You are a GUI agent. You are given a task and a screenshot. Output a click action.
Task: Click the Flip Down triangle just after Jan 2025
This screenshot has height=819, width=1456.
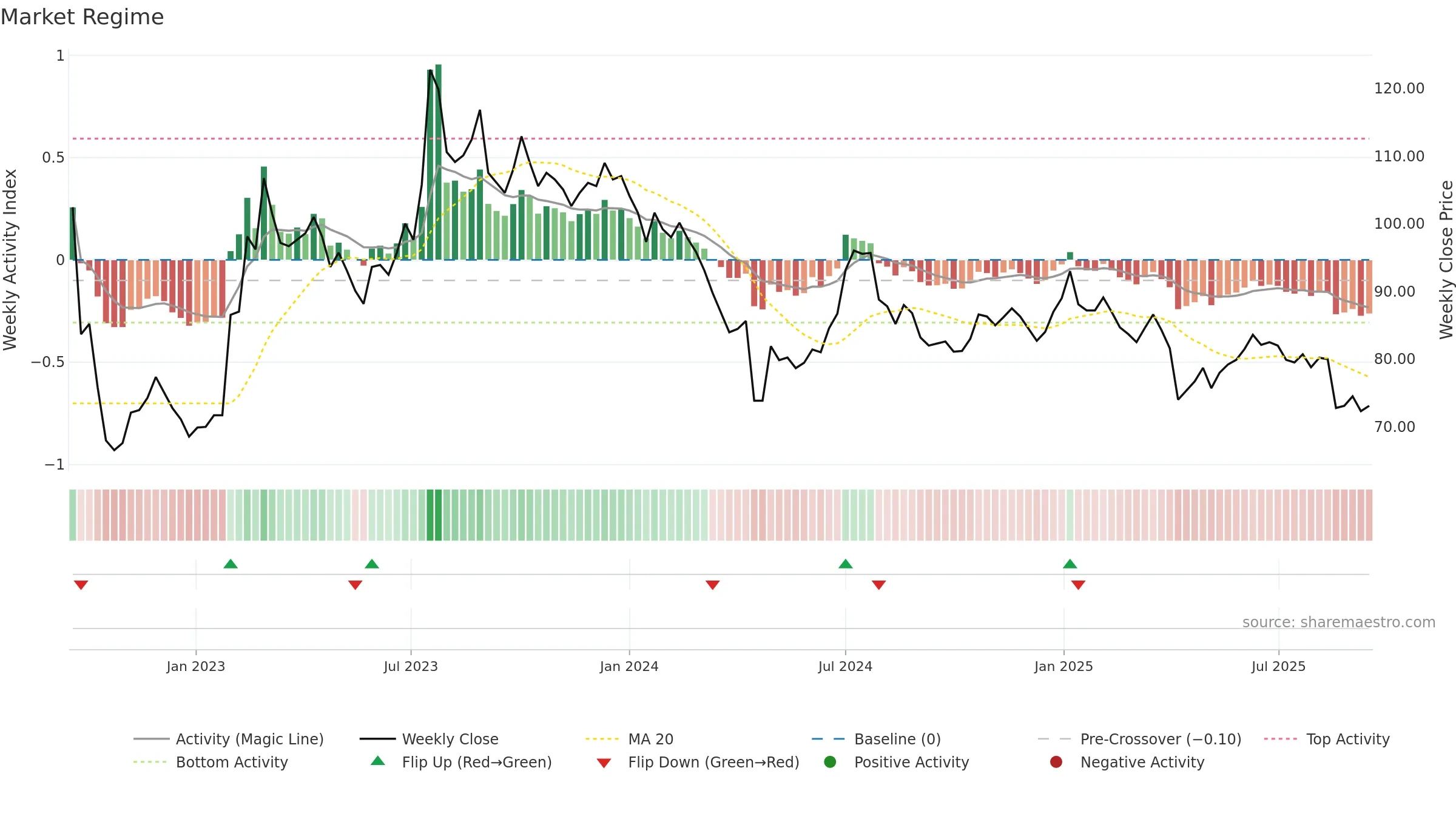coord(1078,585)
